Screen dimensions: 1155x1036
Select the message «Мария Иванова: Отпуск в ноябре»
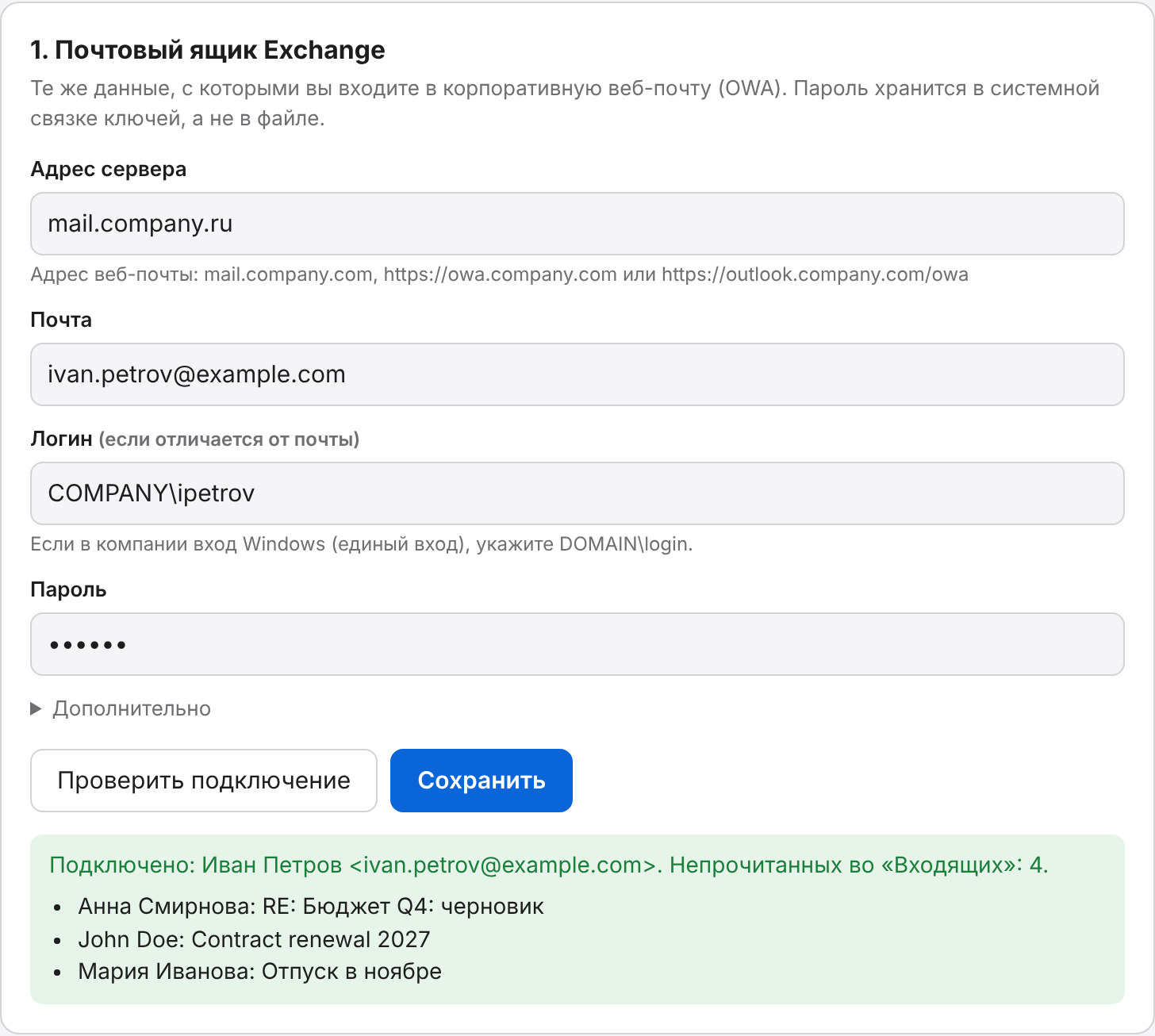click(260, 972)
